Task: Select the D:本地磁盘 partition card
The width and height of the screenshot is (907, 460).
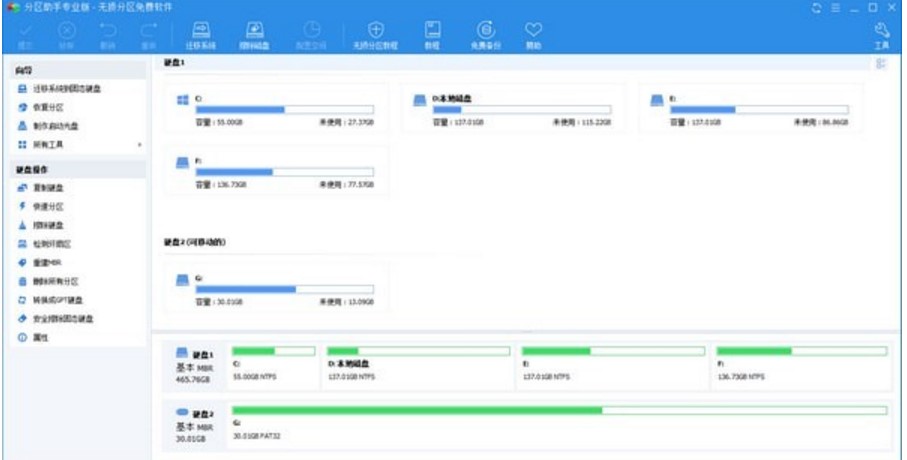Action: click(514, 108)
